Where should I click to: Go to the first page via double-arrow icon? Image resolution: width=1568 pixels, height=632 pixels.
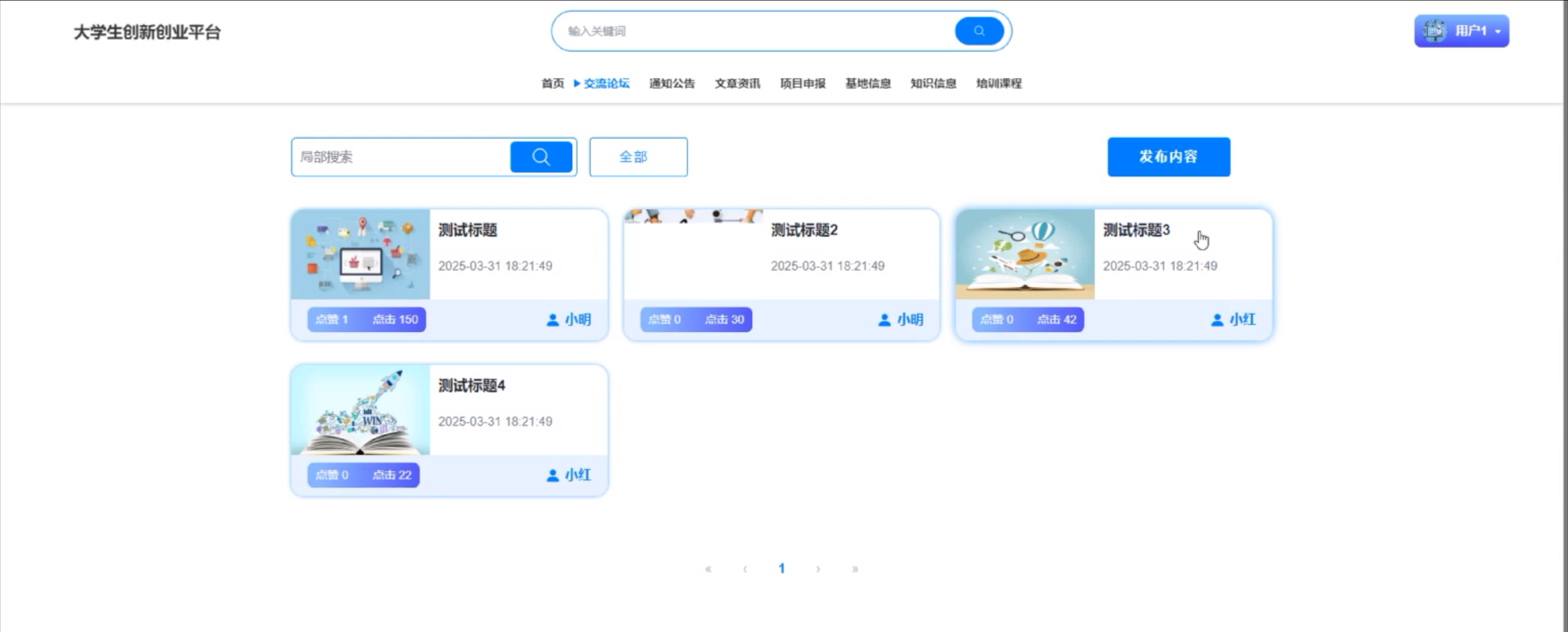tap(708, 569)
